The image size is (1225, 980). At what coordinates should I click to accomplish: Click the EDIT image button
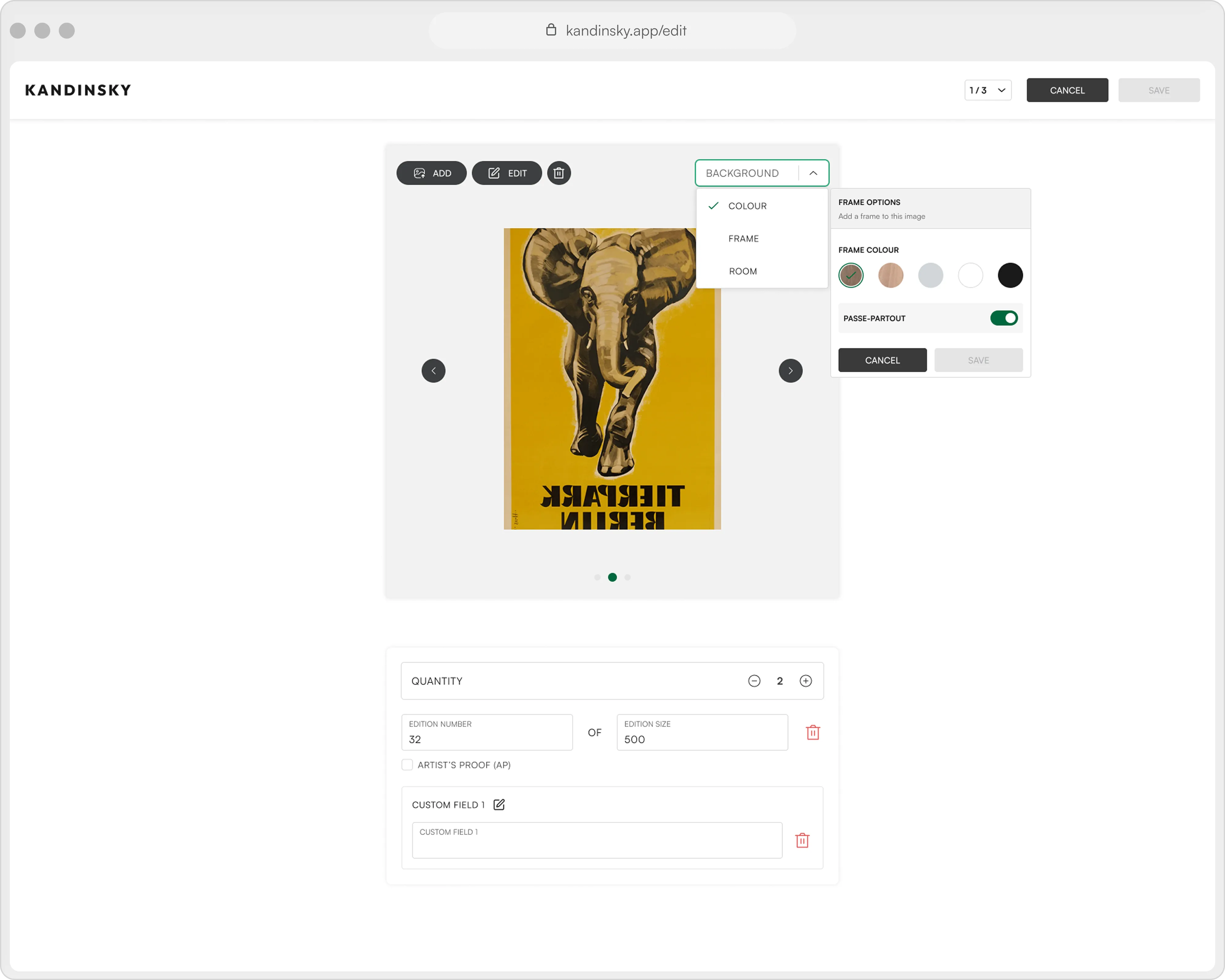(506, 173)
